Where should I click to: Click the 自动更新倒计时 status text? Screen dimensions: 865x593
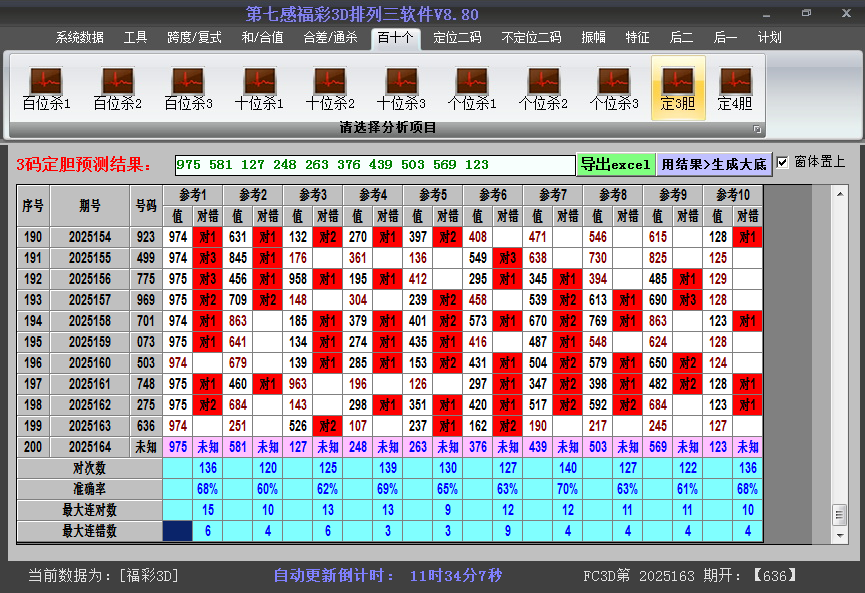(387, 576)
